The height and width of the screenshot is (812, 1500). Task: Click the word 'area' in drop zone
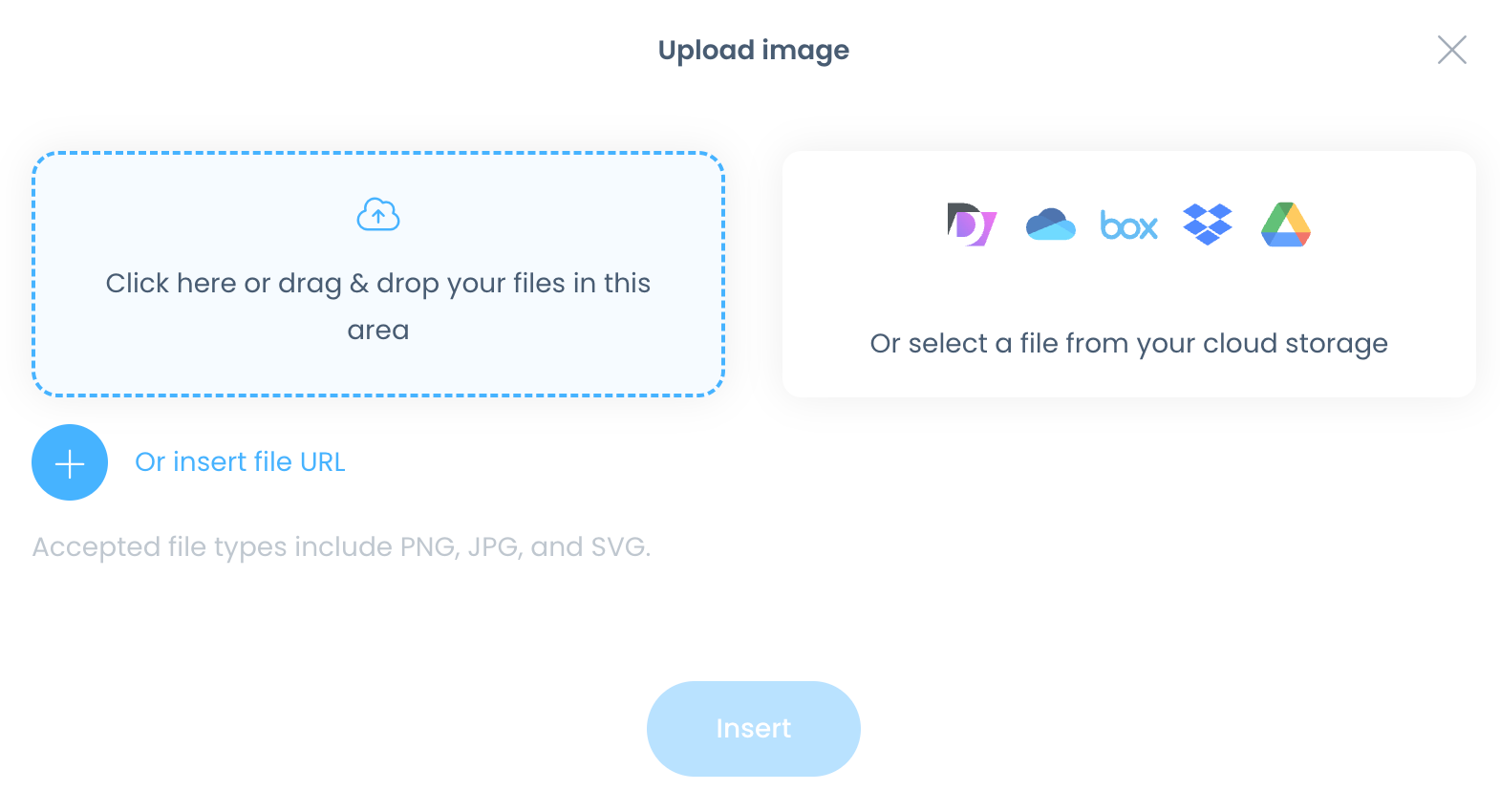[377, 331]
